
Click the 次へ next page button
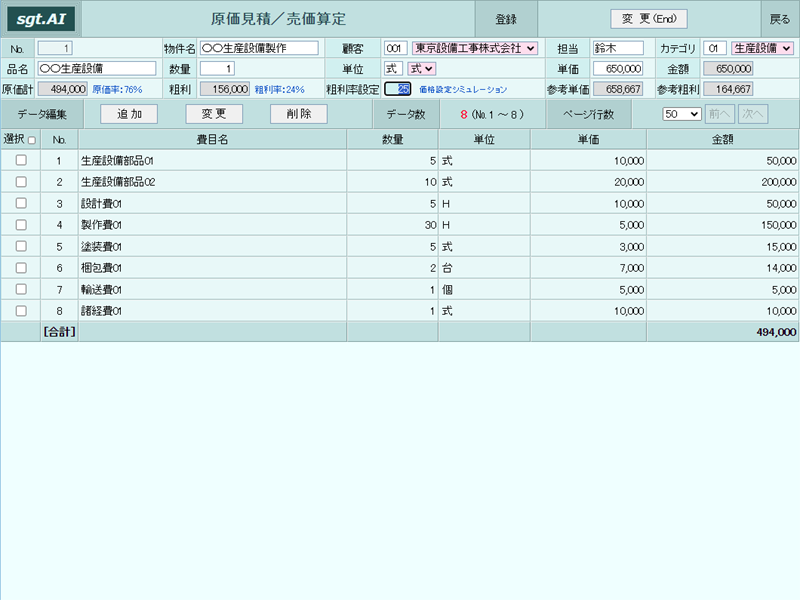(753, 114)
